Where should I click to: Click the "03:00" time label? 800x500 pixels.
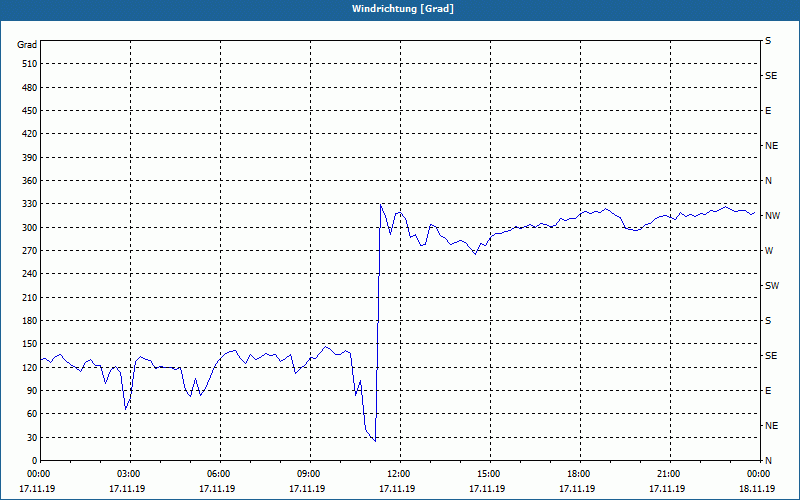129,474
